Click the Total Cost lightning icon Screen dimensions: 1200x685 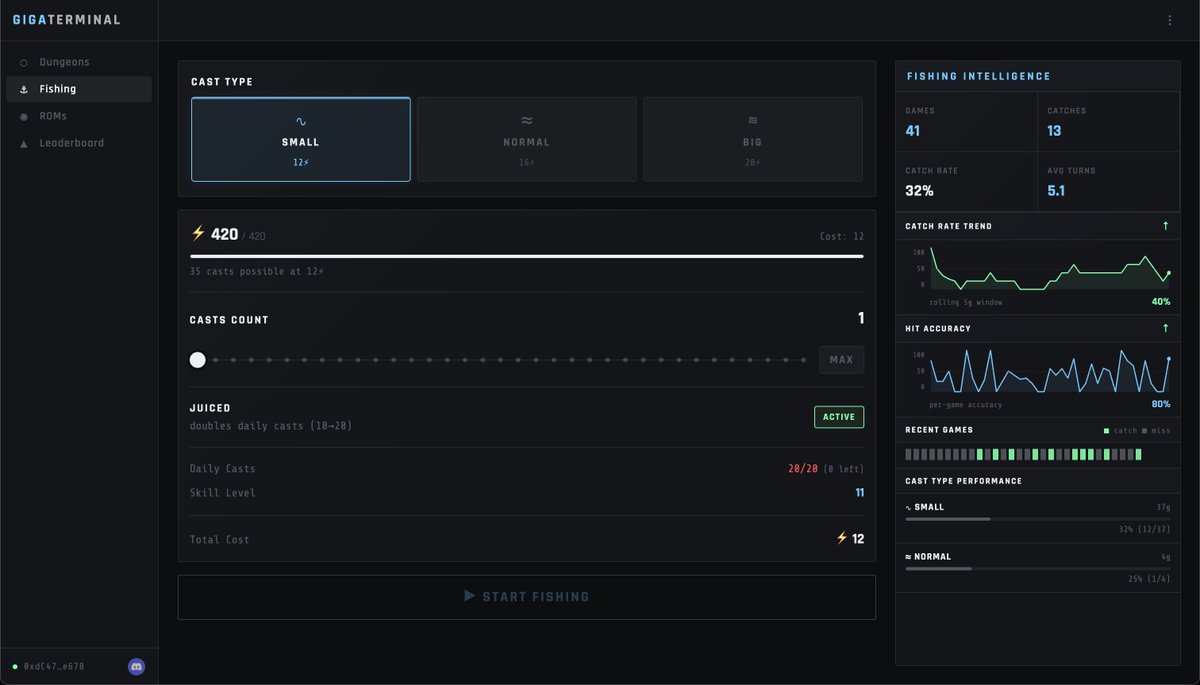(841, 538)
